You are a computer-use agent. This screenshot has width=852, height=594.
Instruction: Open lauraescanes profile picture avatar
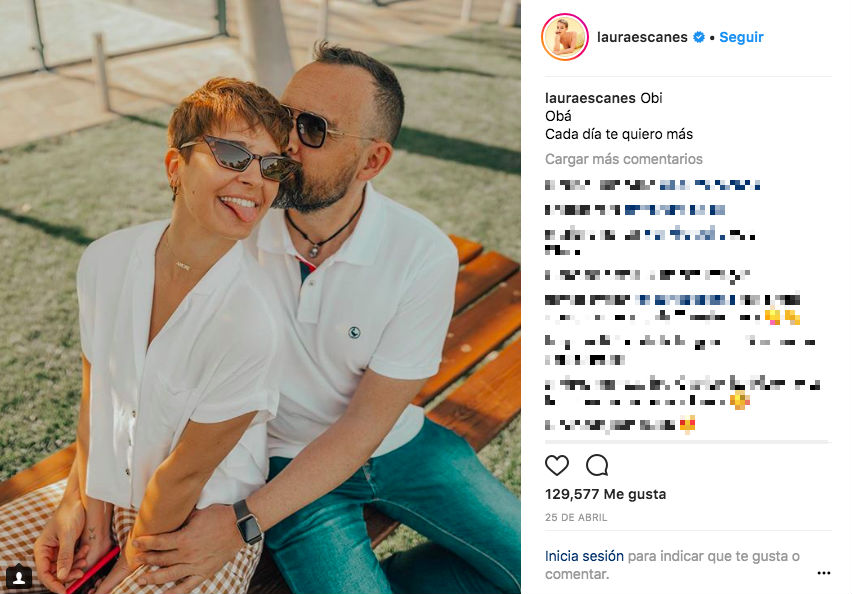pos(565,37)
